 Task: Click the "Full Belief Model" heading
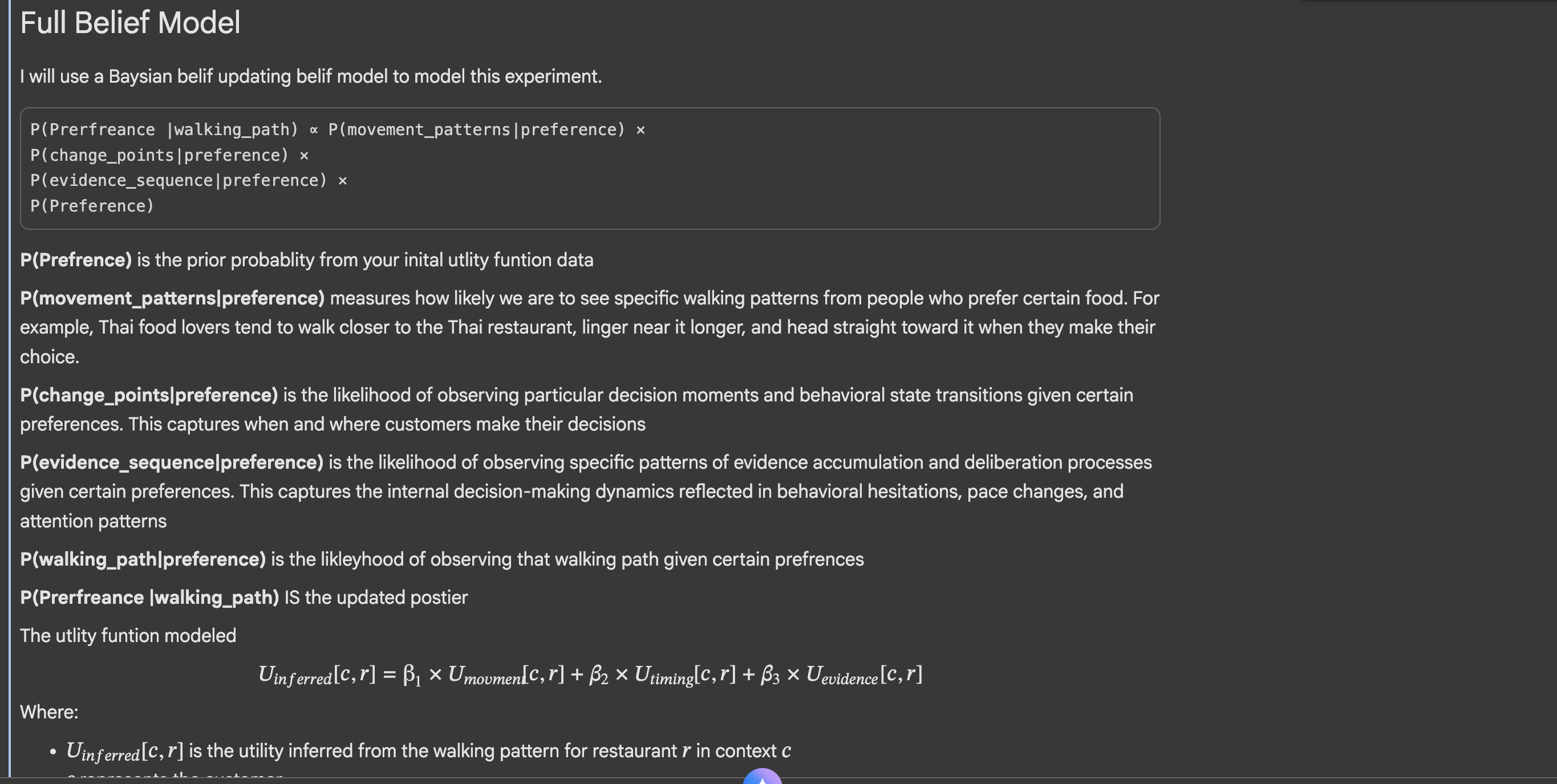[130, 23]
